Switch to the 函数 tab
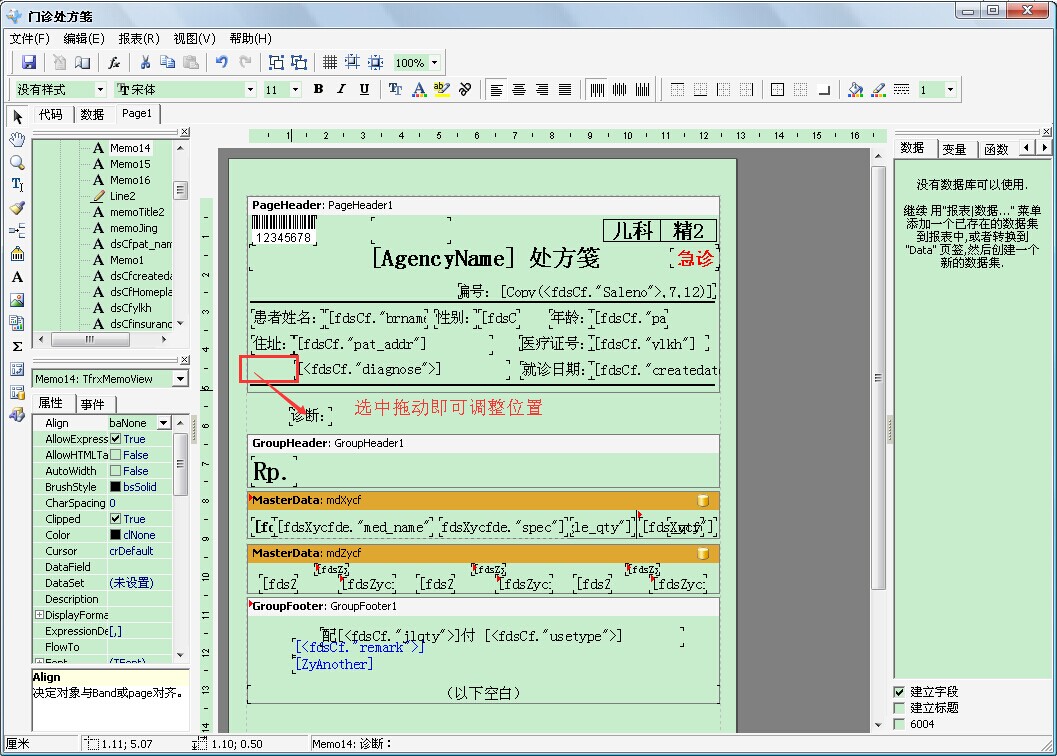Viewport: 1057px width, 756px height. 996,149
